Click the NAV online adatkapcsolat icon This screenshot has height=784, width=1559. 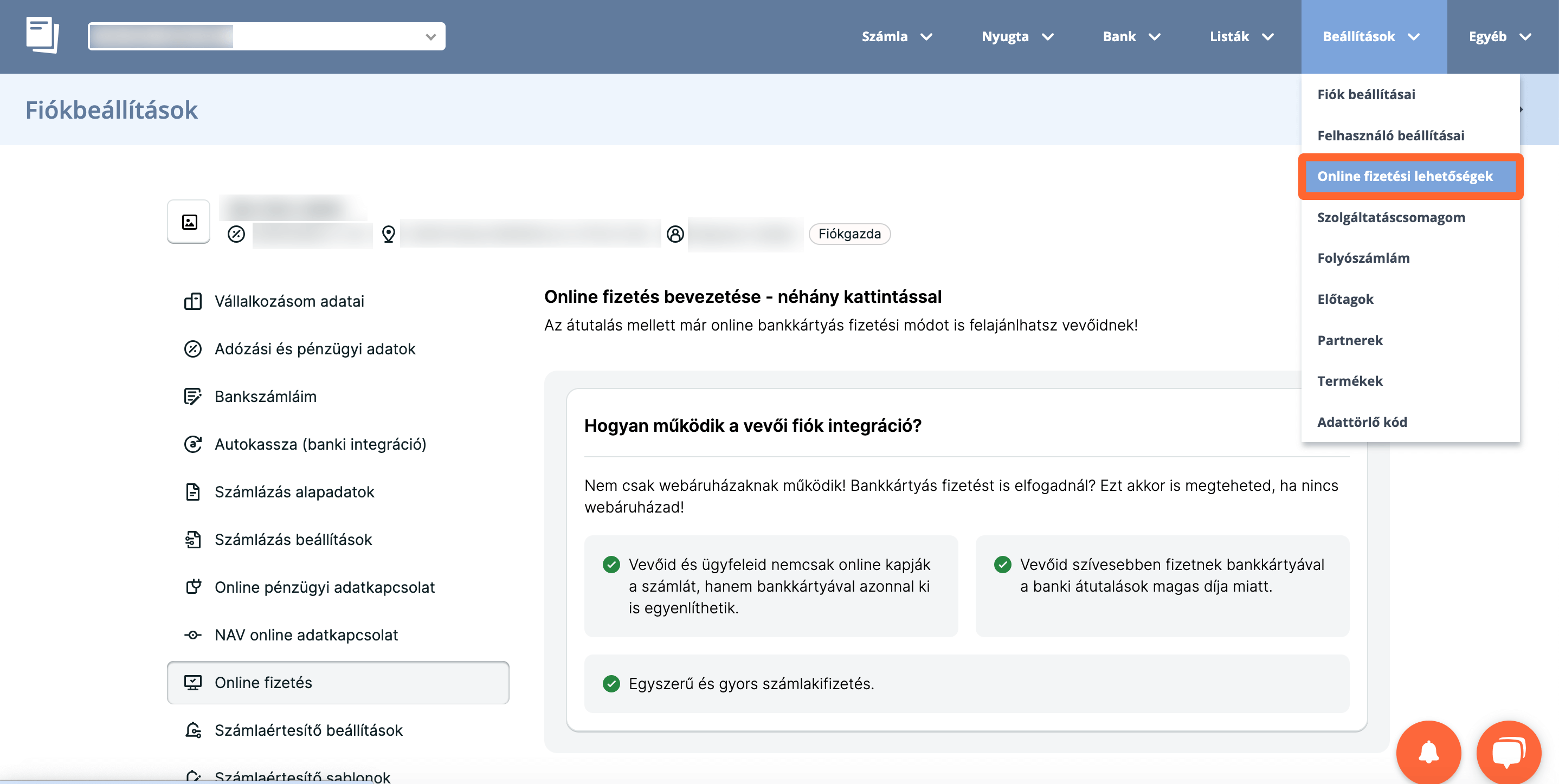pyautogui.click(x=192, y=634)
